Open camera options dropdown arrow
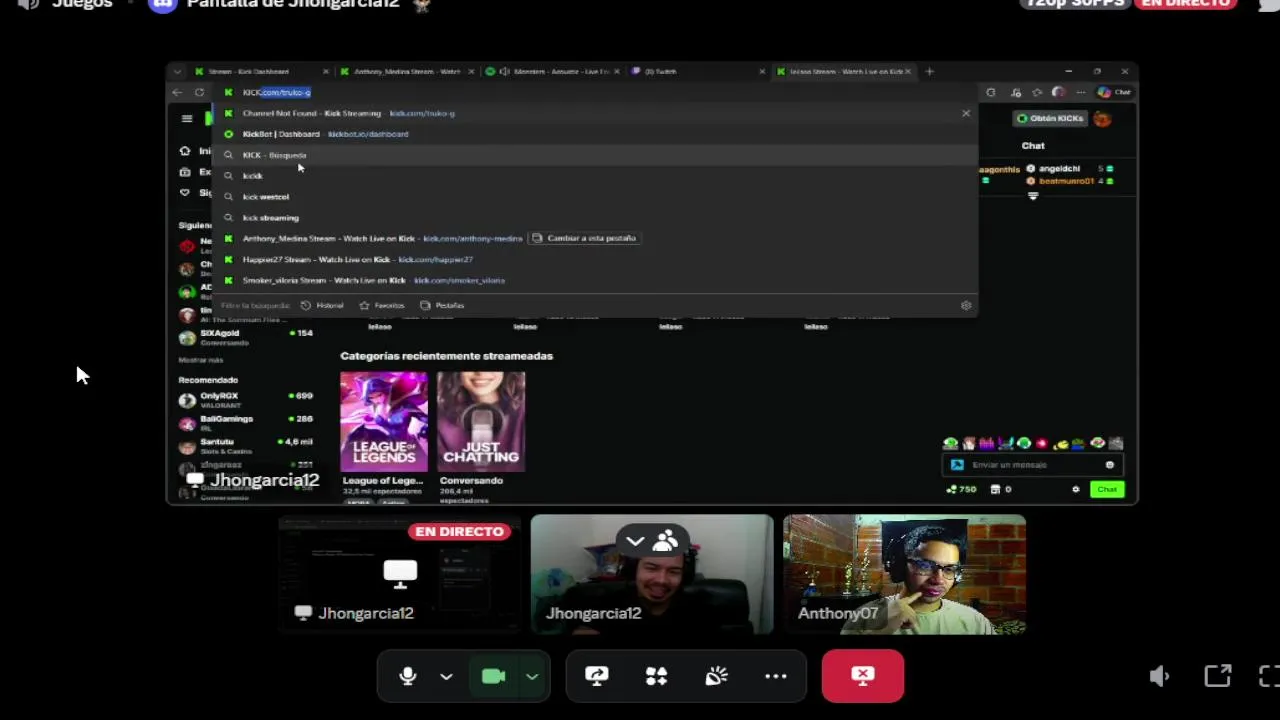This screenshot has height=720, width=1280. click(532, 676)
